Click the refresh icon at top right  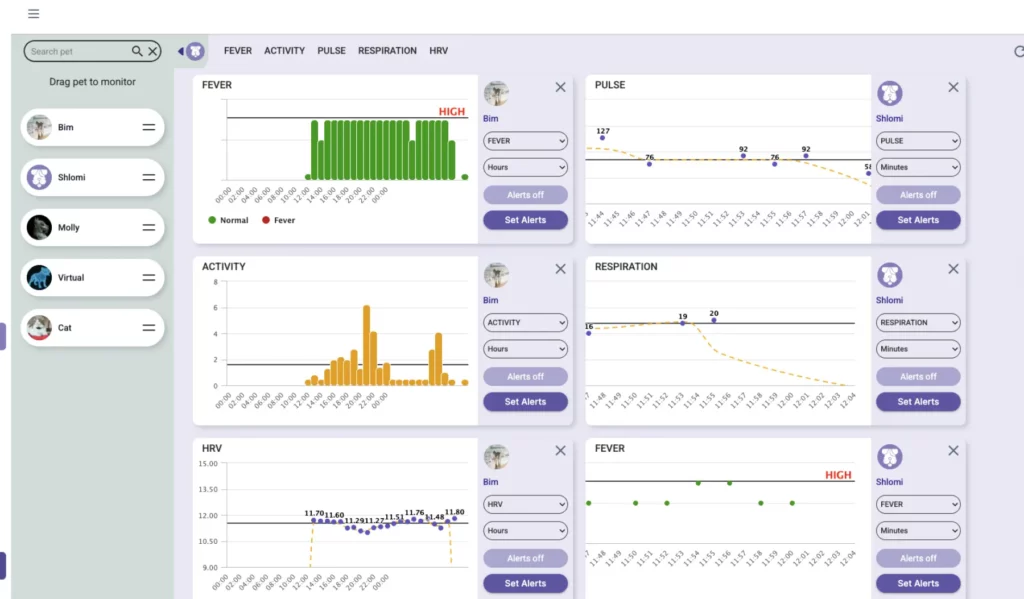(1018, 51)
